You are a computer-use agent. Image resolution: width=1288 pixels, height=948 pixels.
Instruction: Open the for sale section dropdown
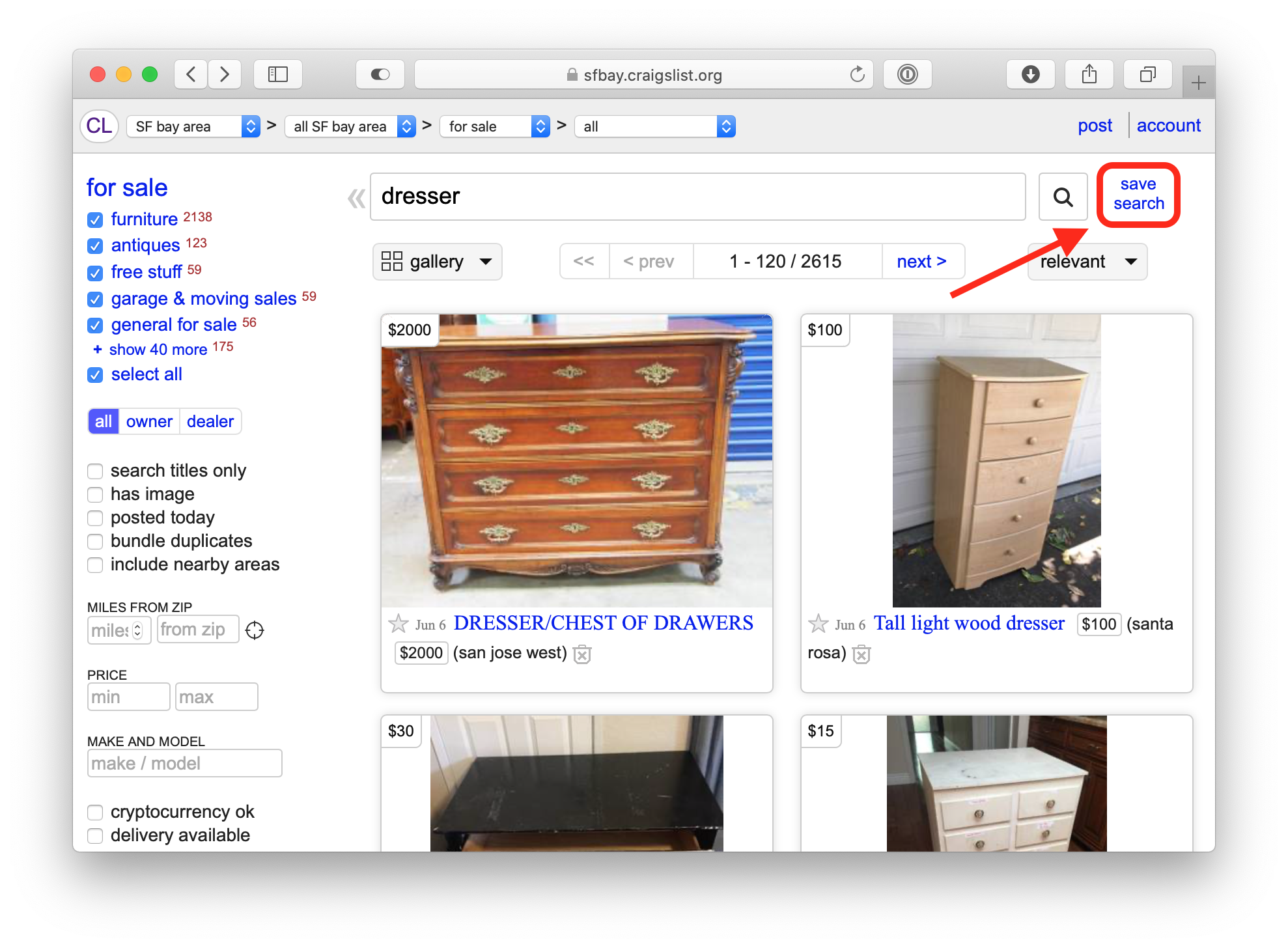pyautogui.click(x=495, y=126)
